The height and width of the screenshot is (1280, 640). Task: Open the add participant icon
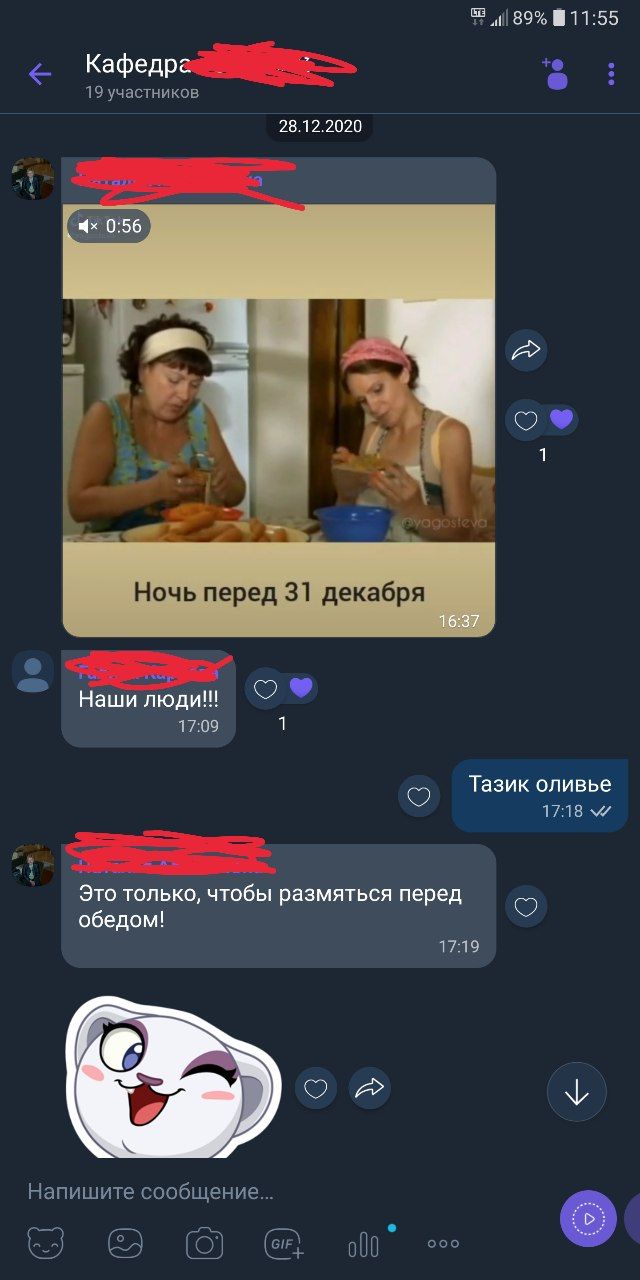click(x=555, y=74)
